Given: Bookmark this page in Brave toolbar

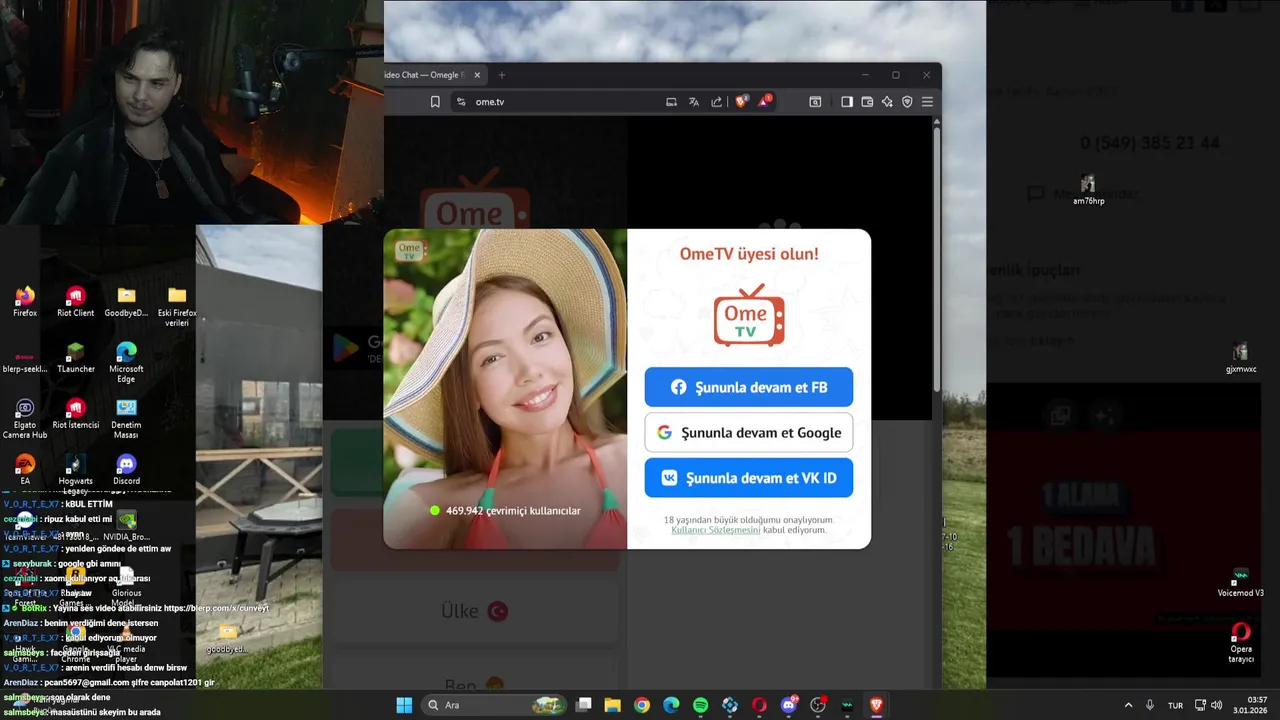Looking at the screenshot, I should 435,102.
